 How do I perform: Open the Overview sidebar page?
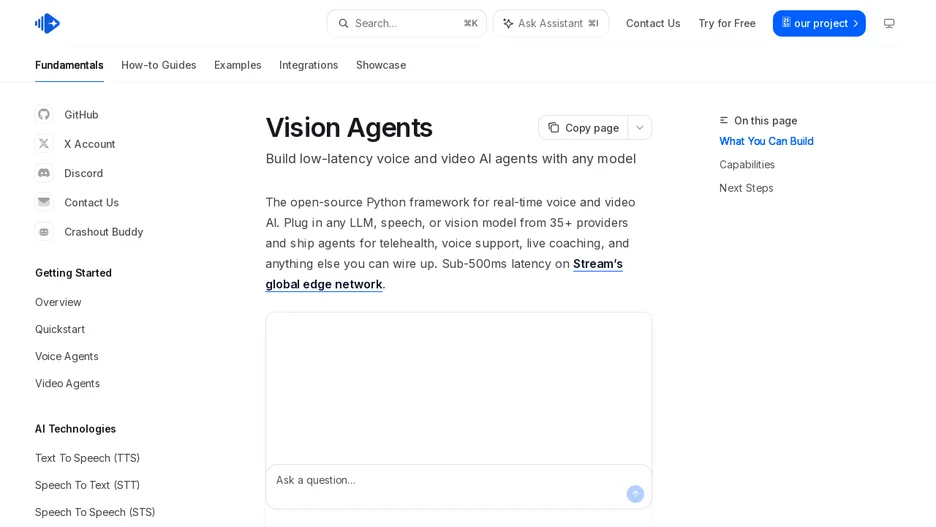point(58,302)
